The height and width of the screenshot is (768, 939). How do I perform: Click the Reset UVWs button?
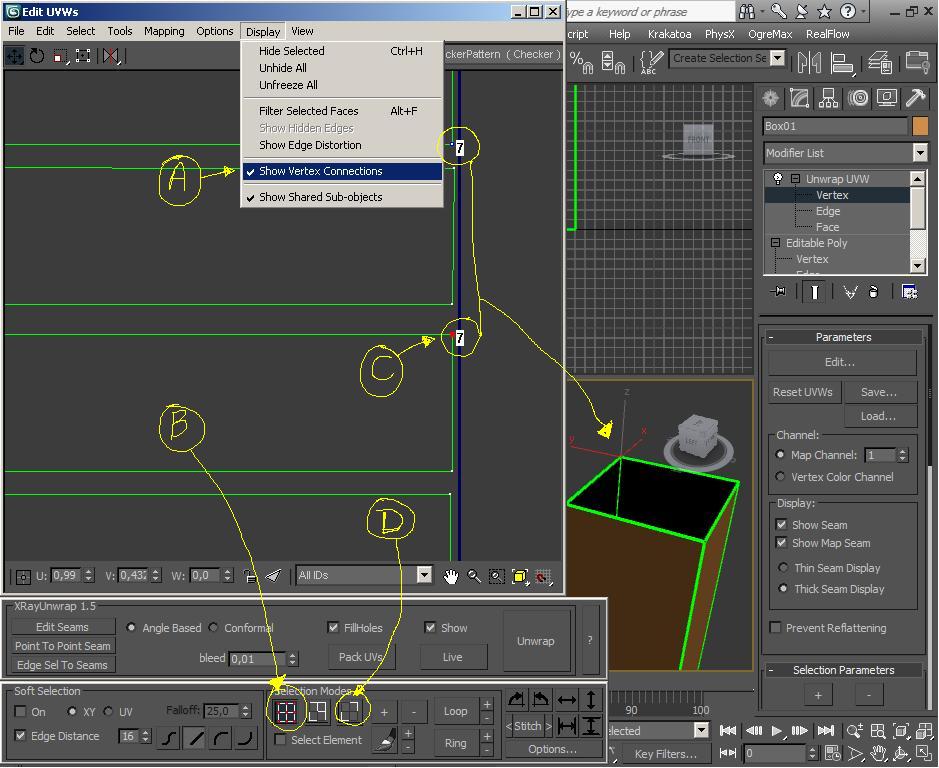coord(803,392)
